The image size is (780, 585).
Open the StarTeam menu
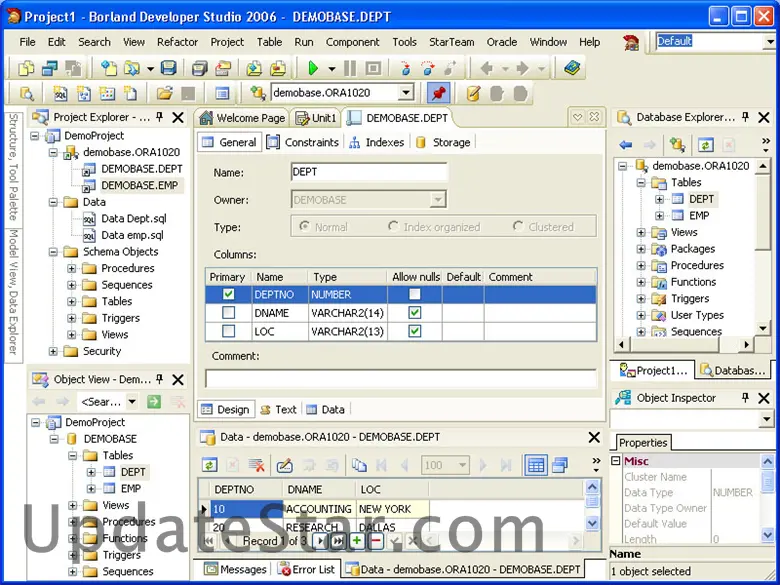[x=451, y=42]
